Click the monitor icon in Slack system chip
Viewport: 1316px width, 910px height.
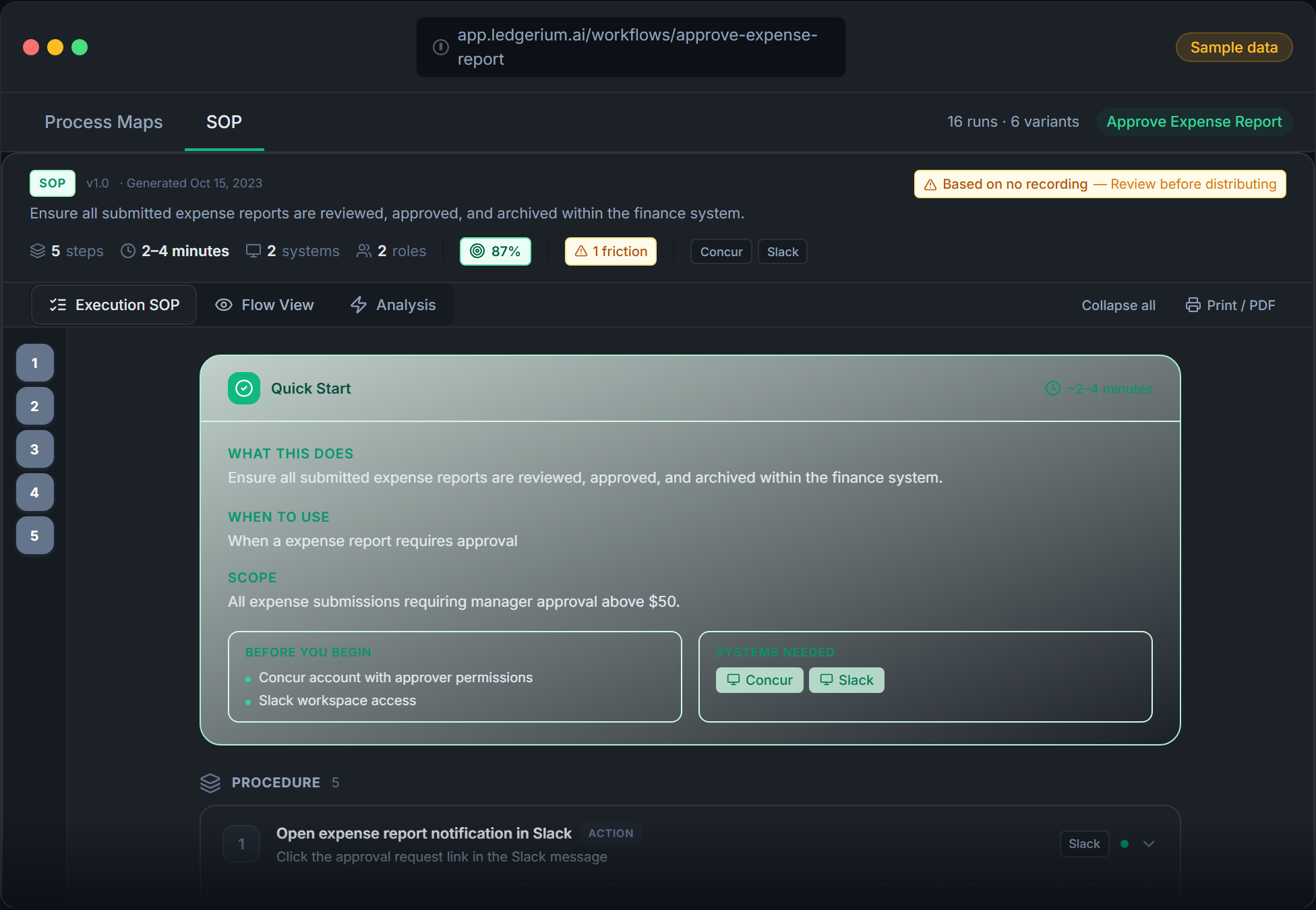pyautogui.click(x=827, y=679)
